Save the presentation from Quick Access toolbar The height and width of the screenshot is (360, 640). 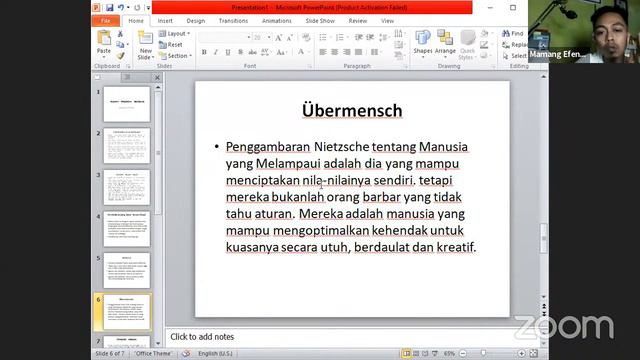point(109,8)
